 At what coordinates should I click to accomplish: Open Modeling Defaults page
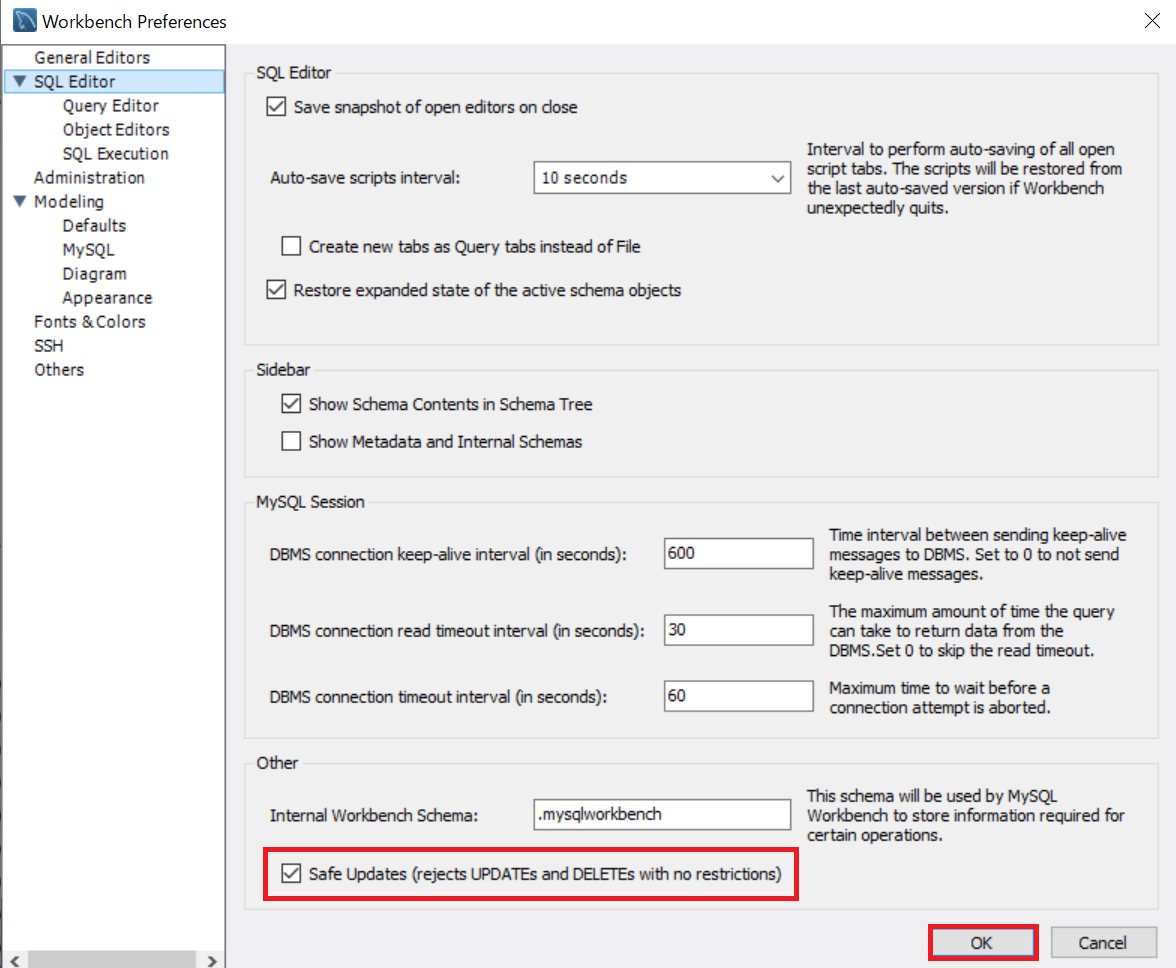click(94, 226)
